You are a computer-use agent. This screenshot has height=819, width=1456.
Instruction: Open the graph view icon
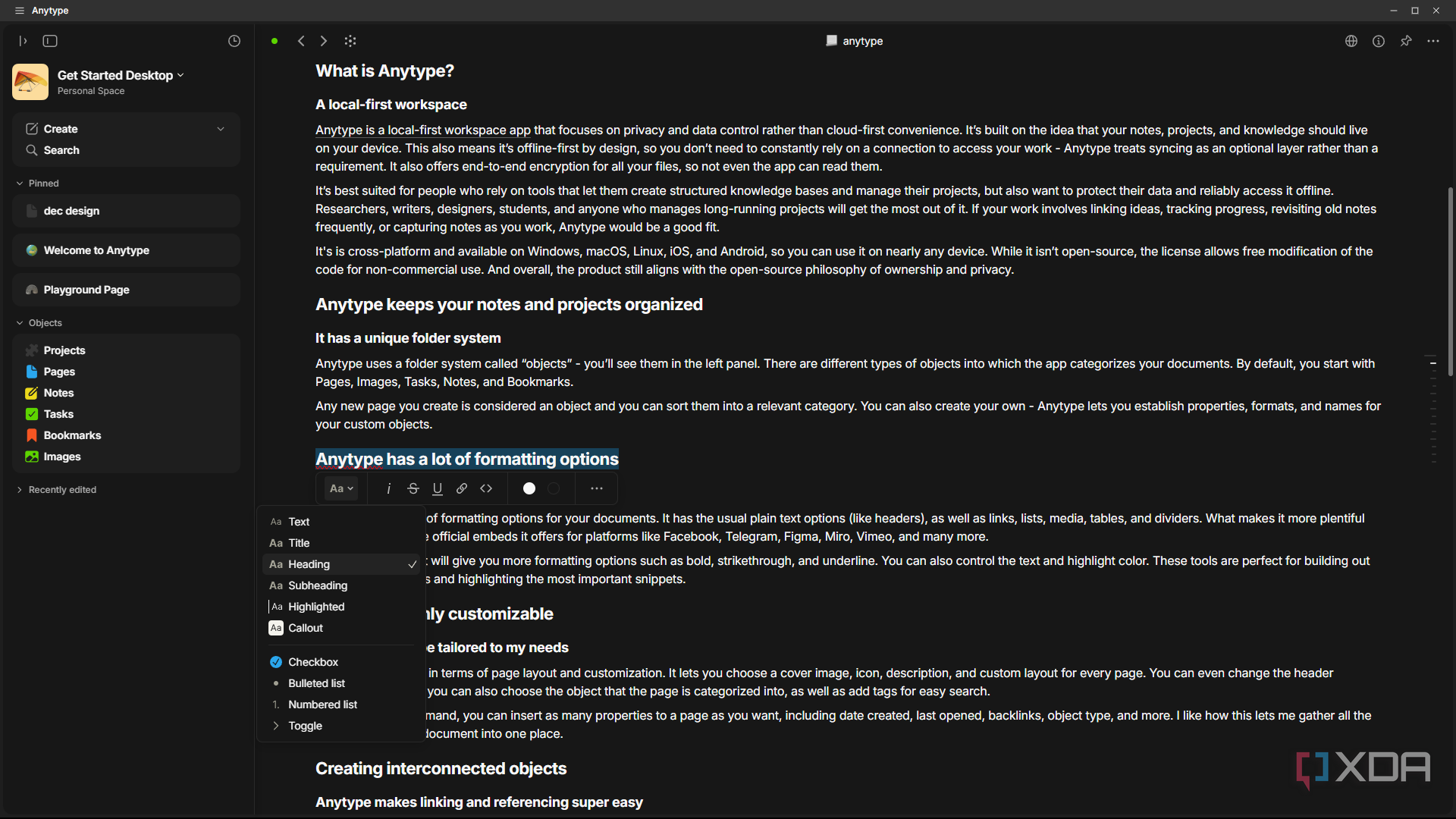[350, 41]
